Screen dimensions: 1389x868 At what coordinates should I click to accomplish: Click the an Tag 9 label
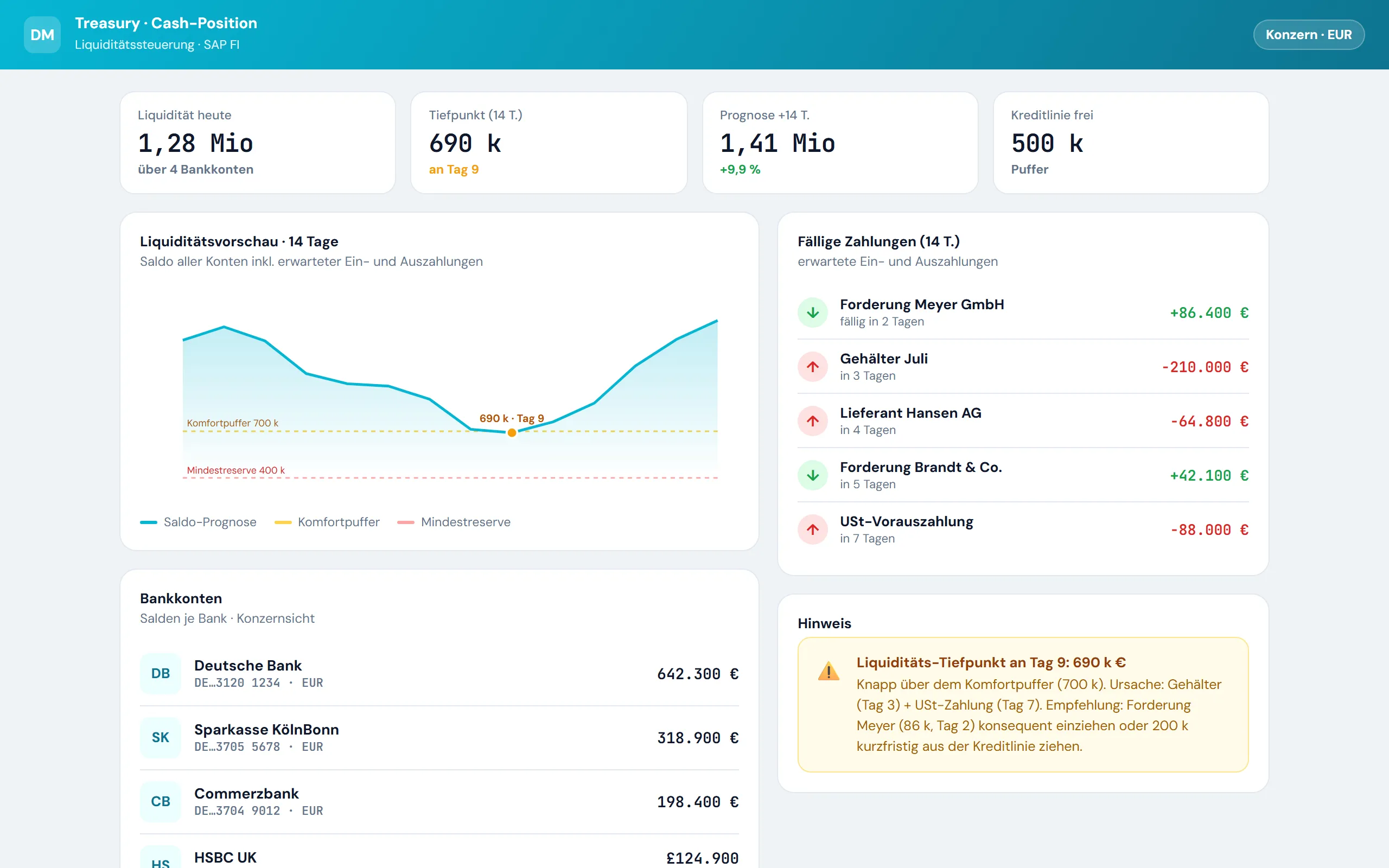(454, 169)
